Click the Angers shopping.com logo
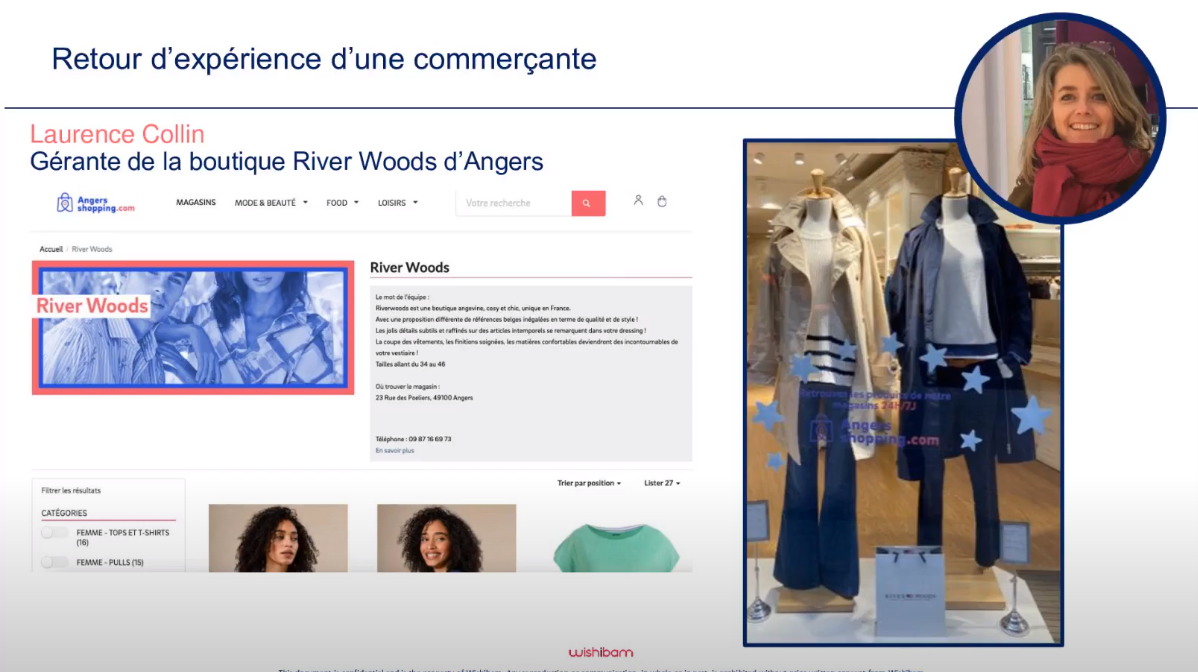The image size is (1198, 672). [x=96, y=203]
